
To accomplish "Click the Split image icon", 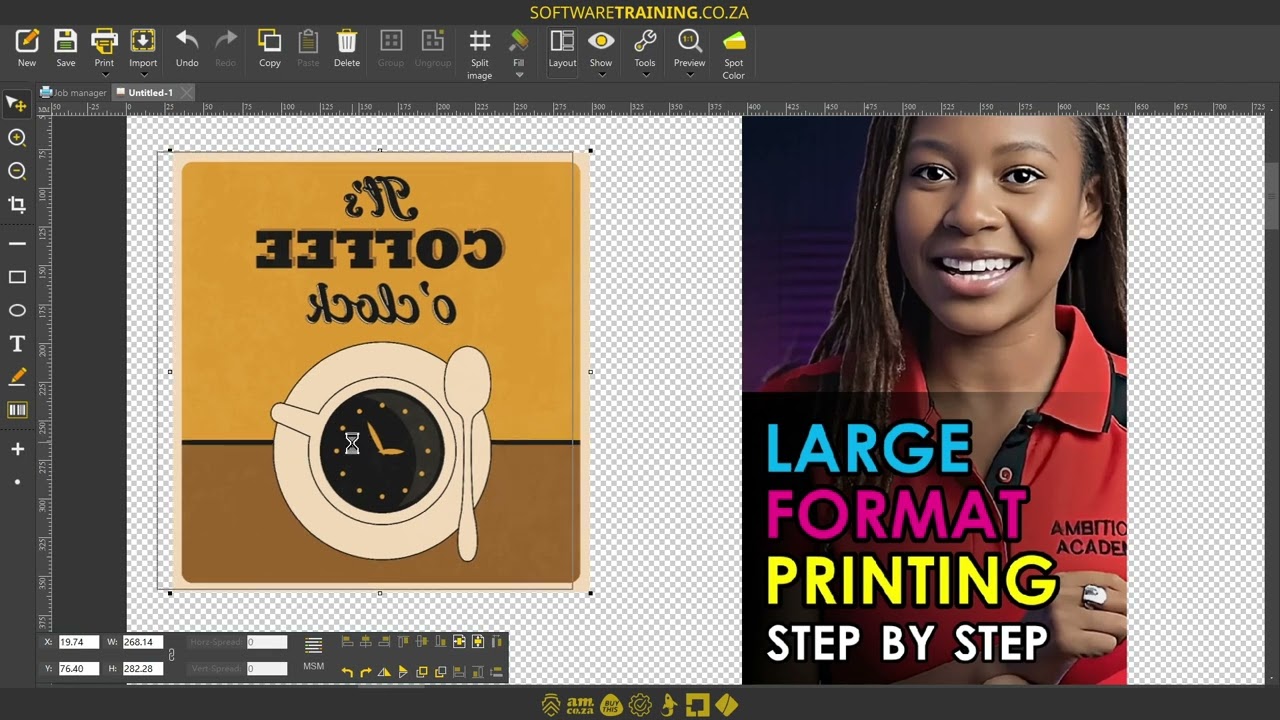I will click(480, 41).
